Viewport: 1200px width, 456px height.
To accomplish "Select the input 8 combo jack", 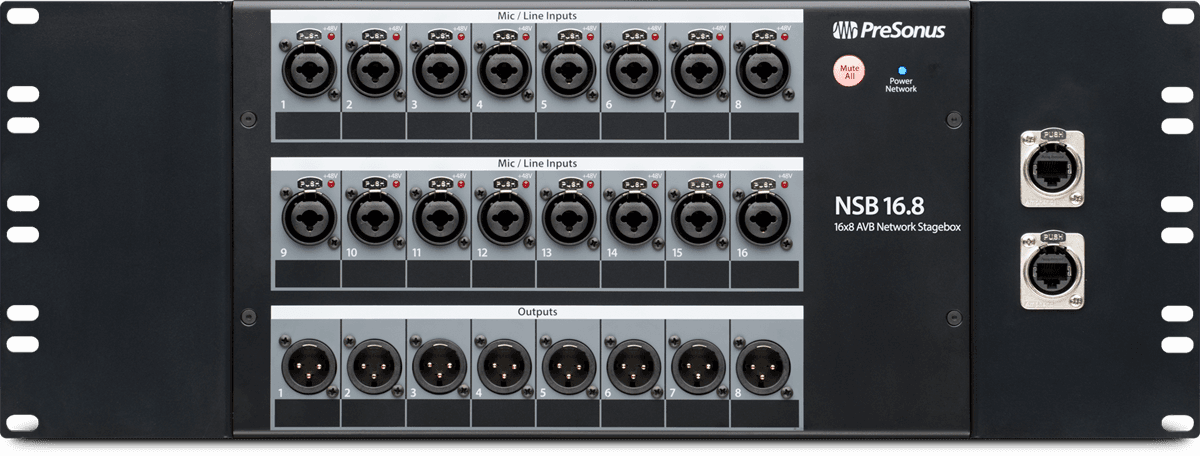I will click(x=762, y=72).
